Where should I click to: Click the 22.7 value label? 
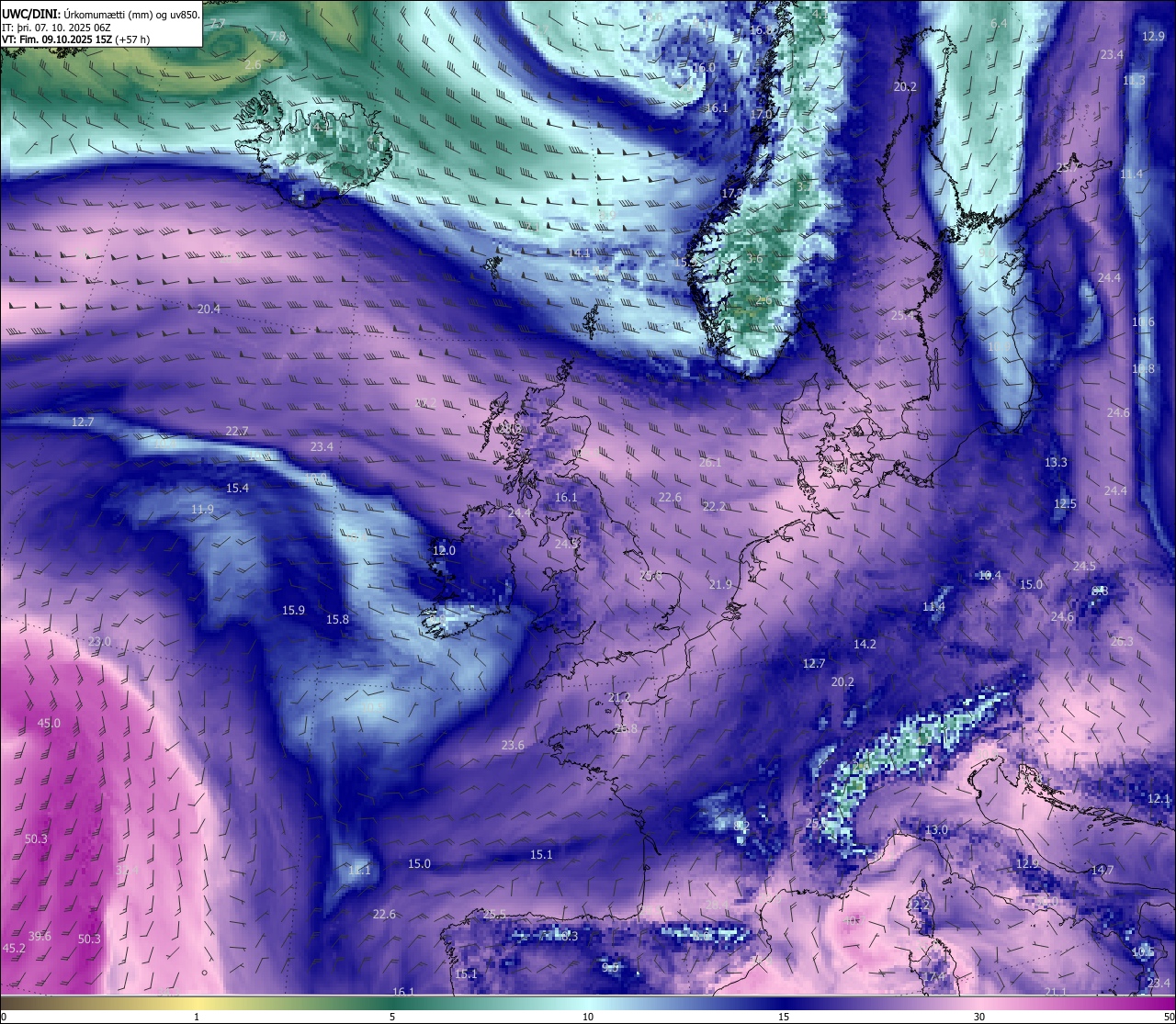point(237,432)
